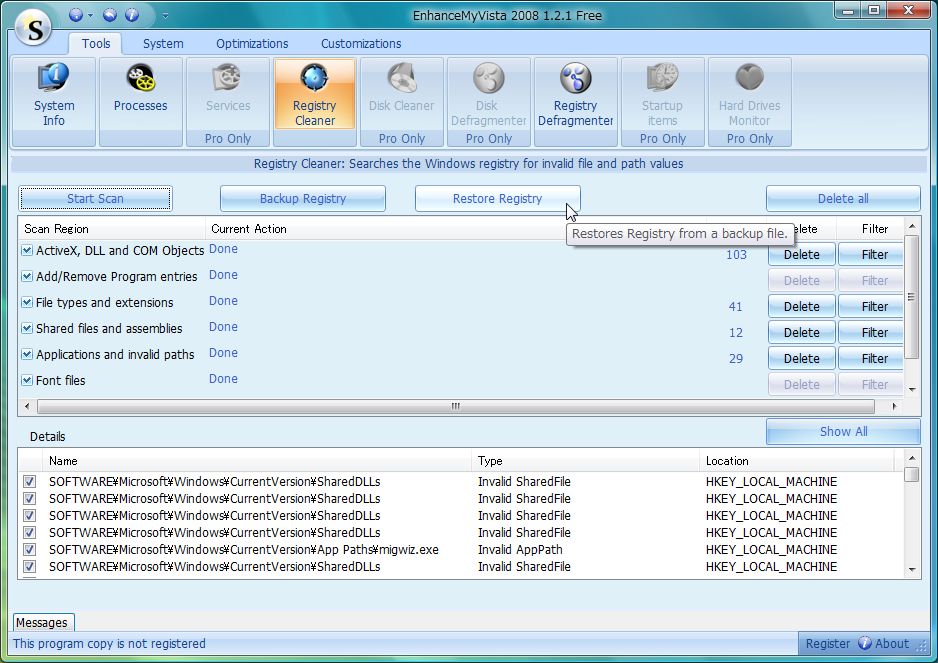Image resolution: width=938 pixels, height=663 pixels.
Task: Click the Delete all button
Action: click(843, 199)
